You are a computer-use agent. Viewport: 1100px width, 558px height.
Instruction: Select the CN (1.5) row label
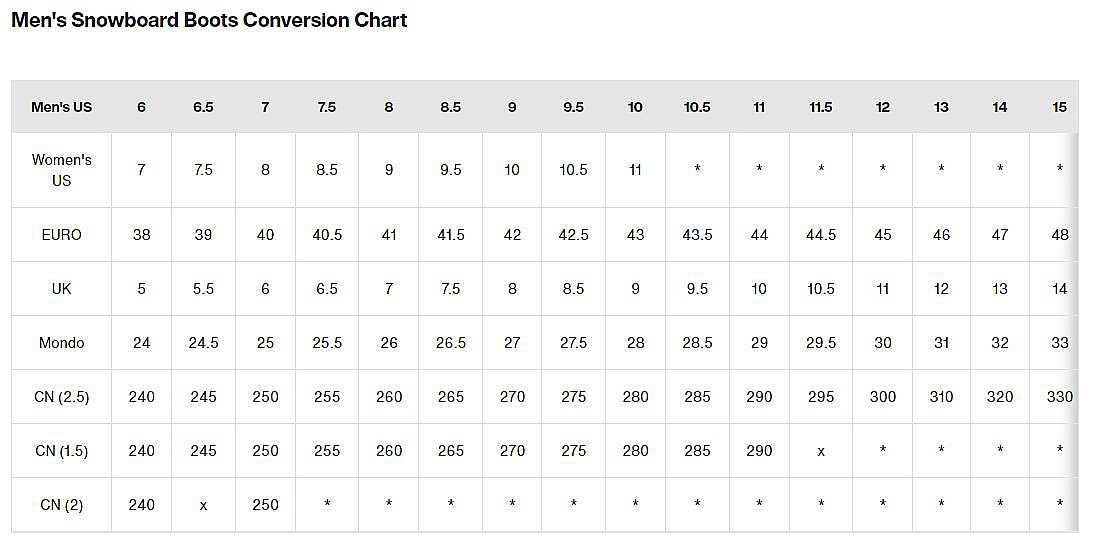coord(61,451)
